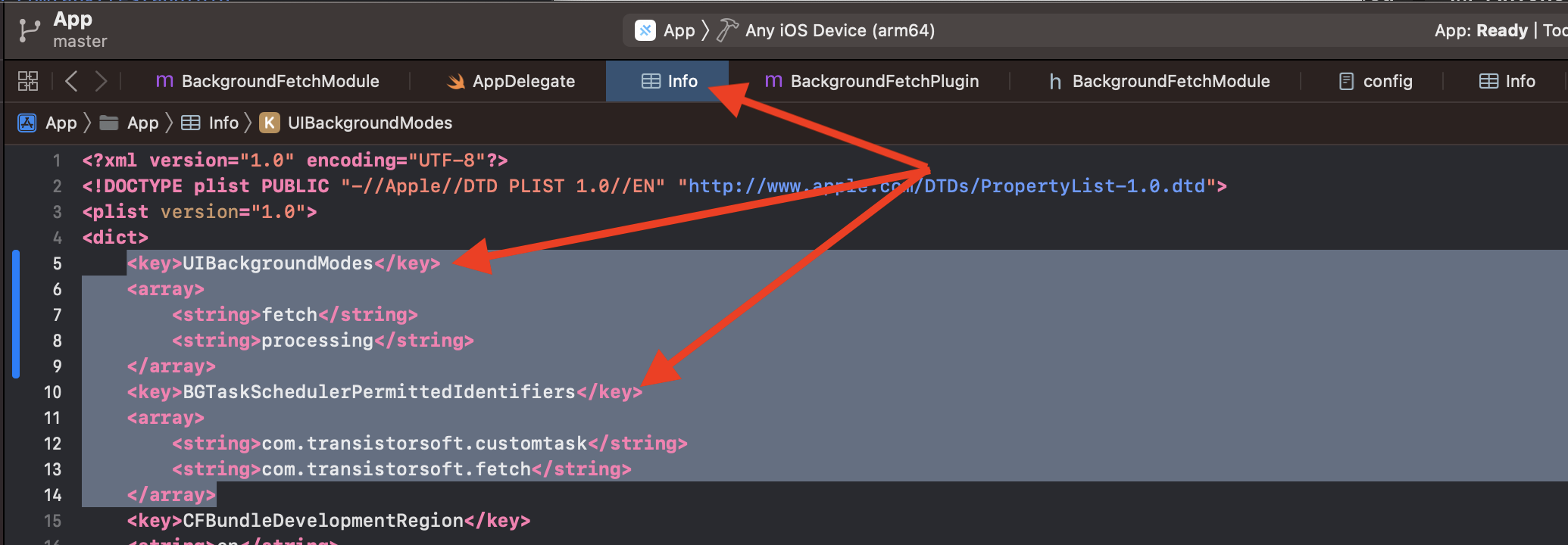Click the hammer icon before Any iOS Device

click(x=727, y=30)
